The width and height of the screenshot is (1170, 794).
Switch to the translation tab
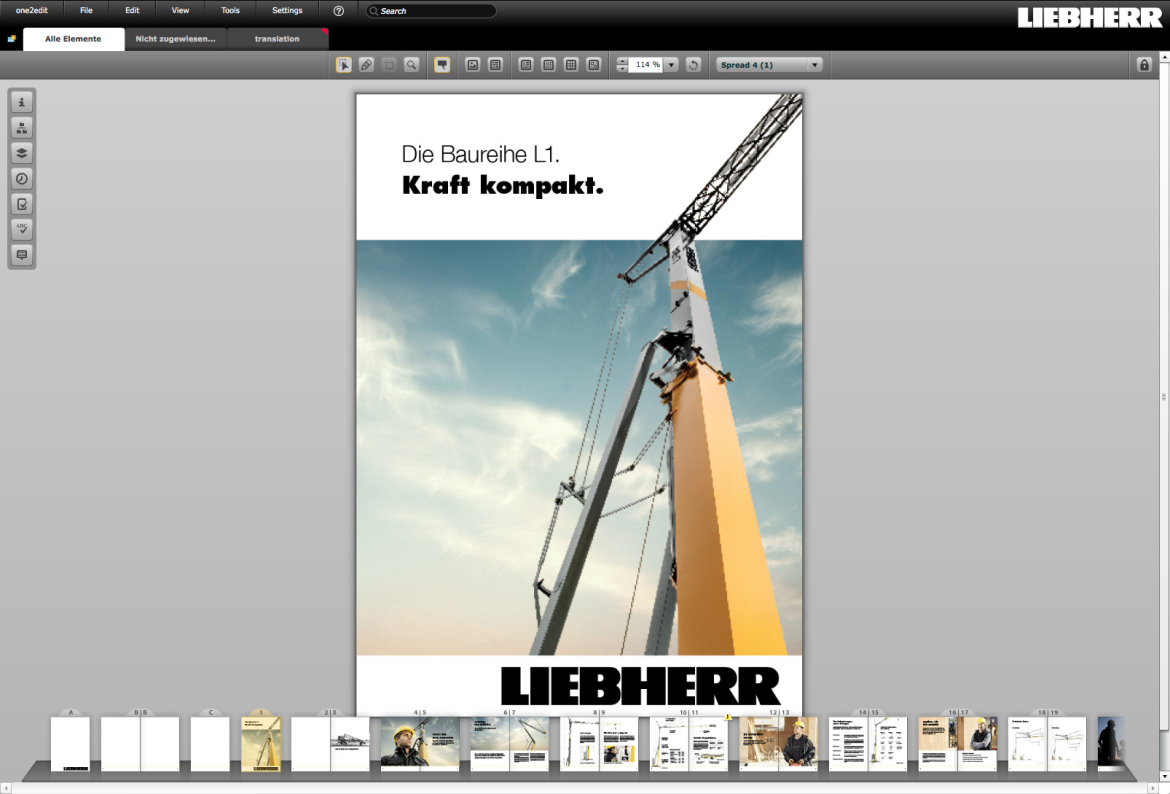point(277,39)
